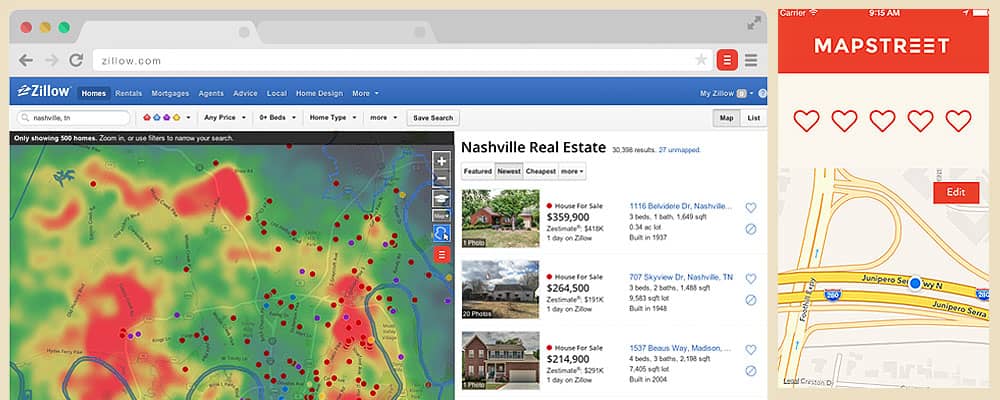Viewport: 1000px width, 400px height.
Task: Open the red MapStreet browser extension
Action: [x=727, y=60]
